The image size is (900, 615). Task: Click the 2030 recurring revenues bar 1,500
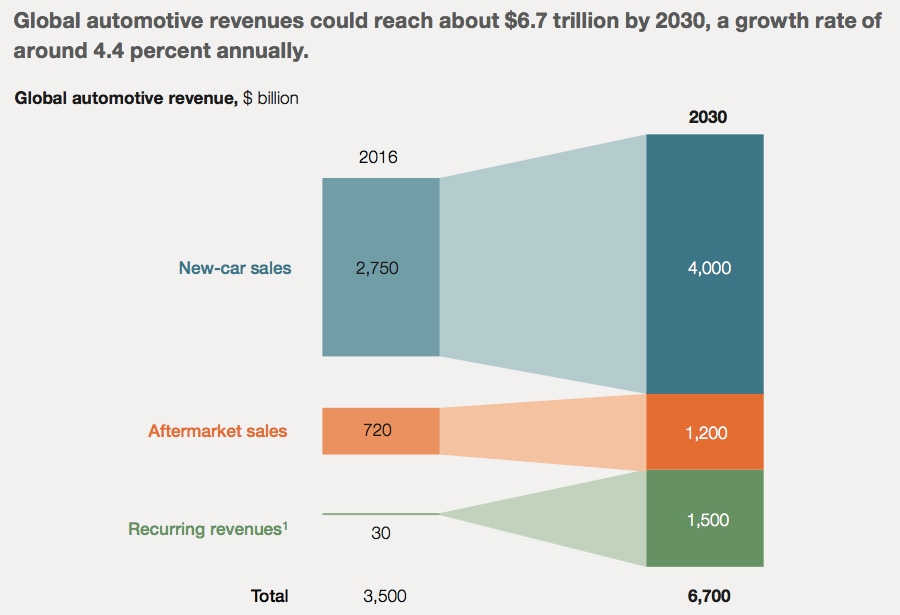pos(705,519)
